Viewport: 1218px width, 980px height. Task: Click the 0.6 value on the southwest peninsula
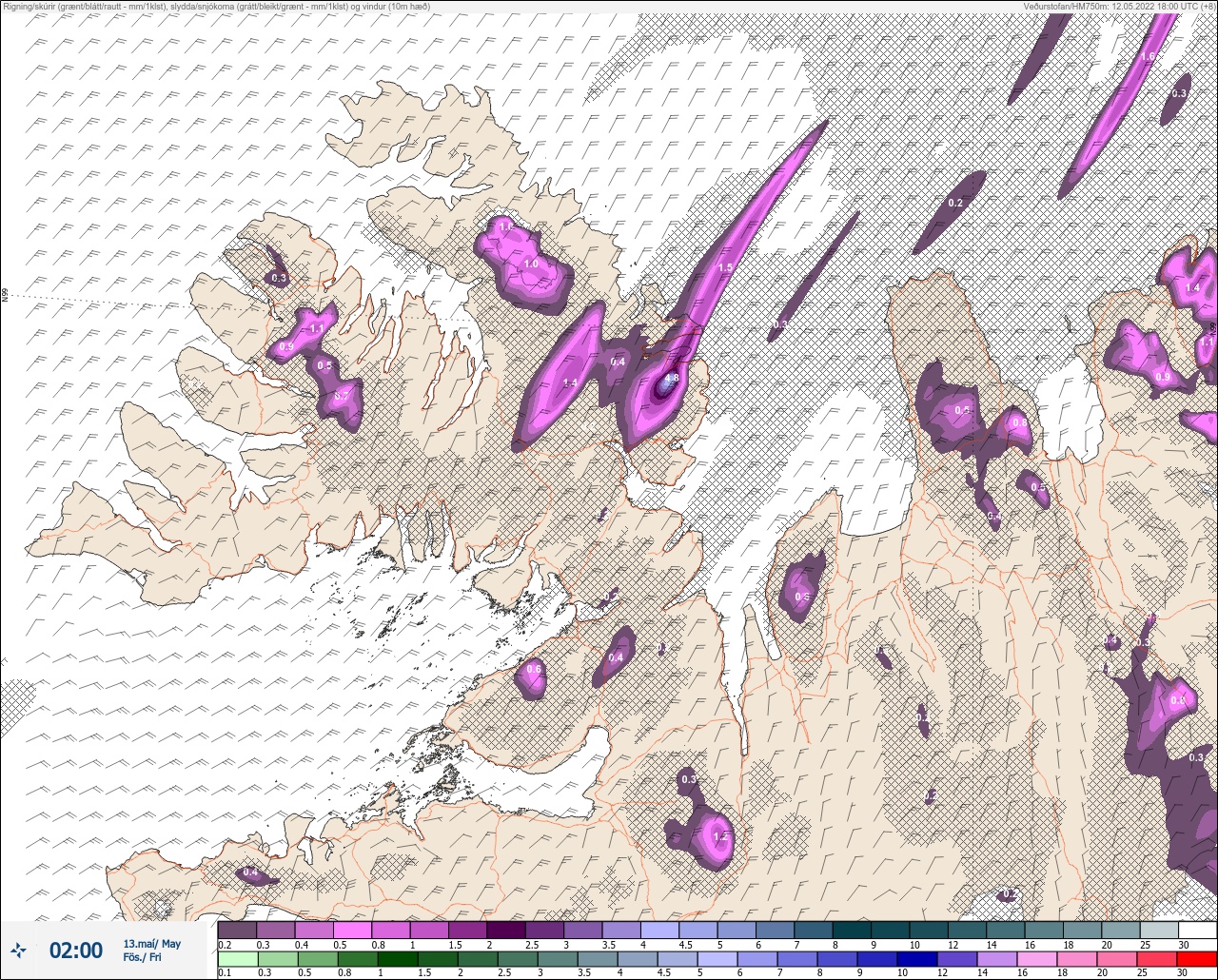(534, 669)
